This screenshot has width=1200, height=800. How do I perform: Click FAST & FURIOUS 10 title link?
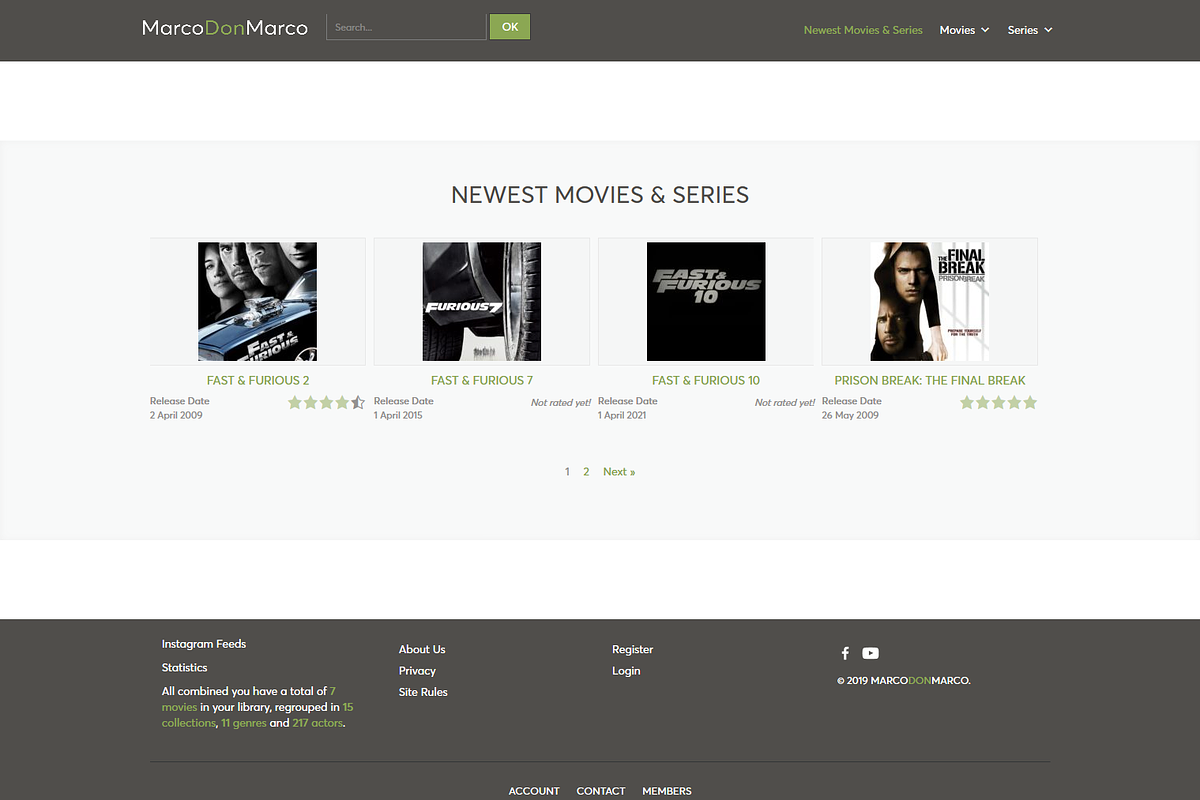706,380
